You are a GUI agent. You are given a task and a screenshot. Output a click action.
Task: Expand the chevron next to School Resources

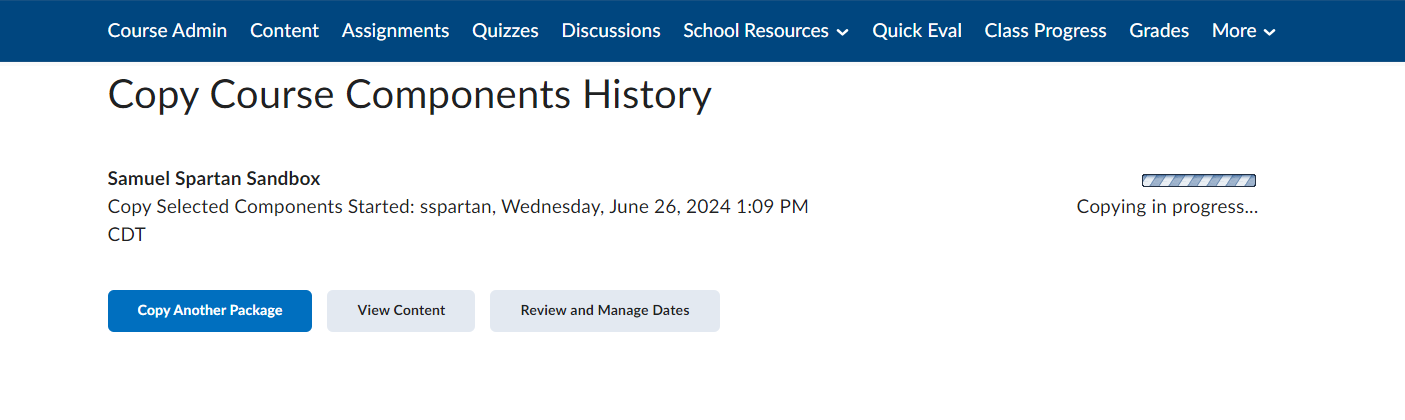click(842, 32)
